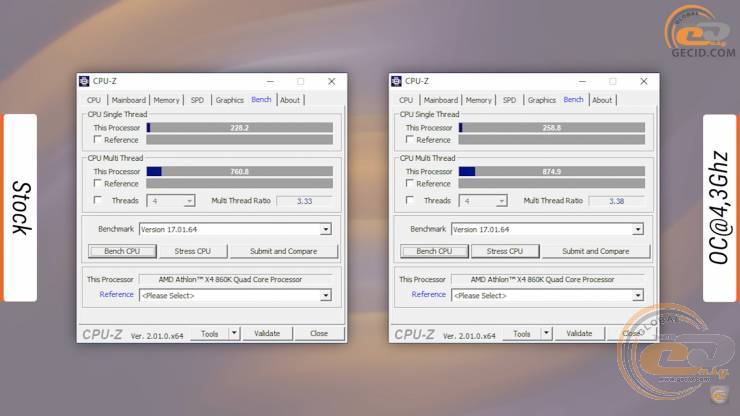
Task: Tick the Threads checkbox in right OC window
Action: tap(410, 200)
